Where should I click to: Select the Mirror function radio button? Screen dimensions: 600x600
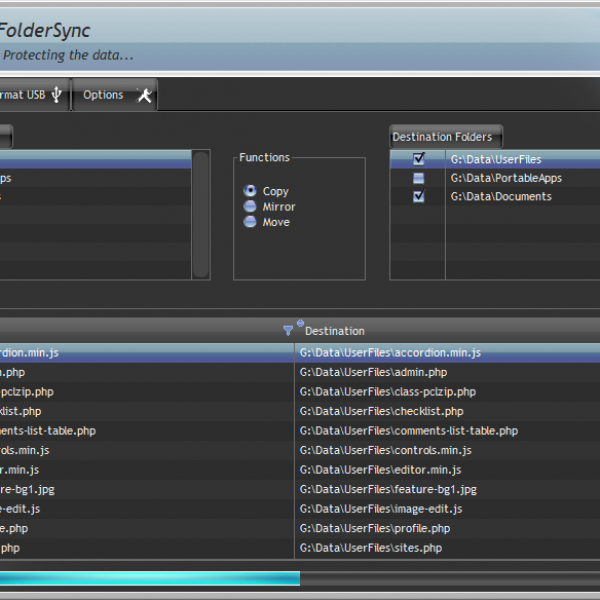tap(250, 207)
